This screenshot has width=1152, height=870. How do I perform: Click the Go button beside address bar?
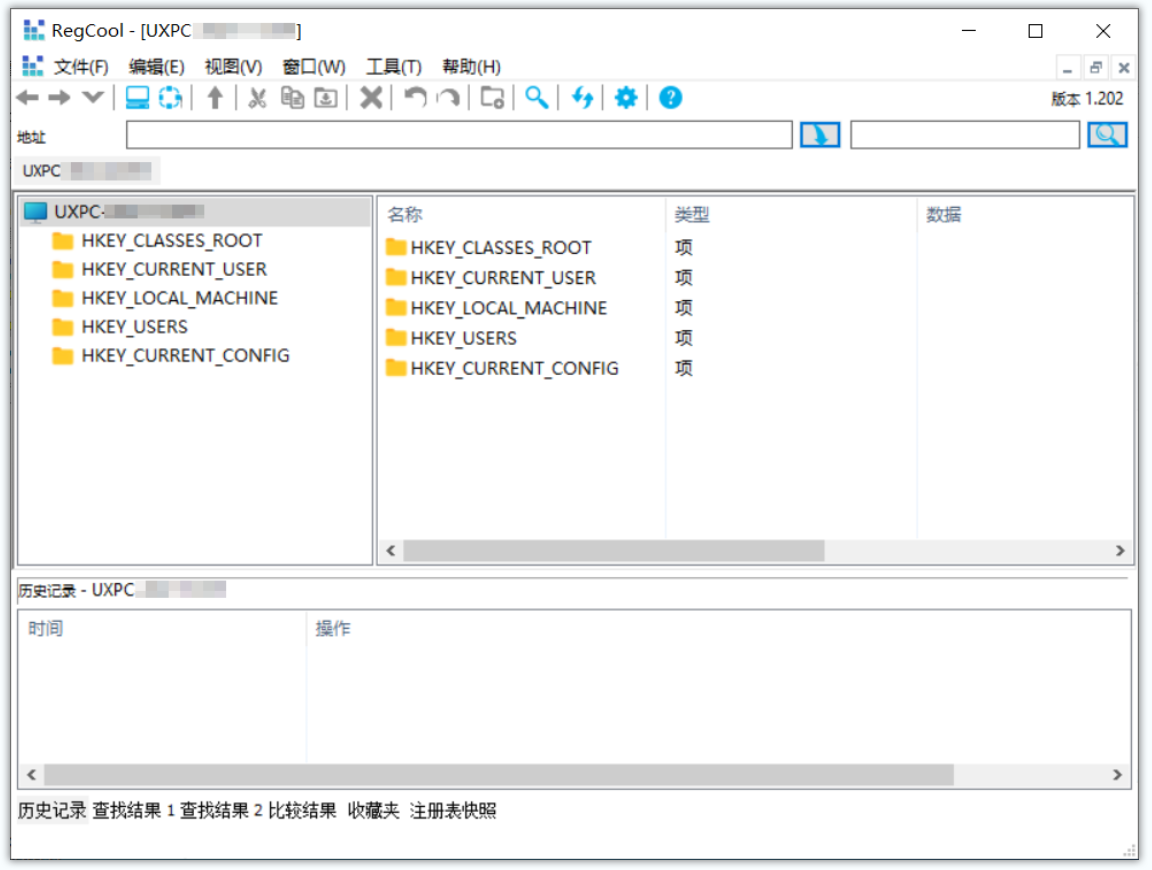[820, 135]
